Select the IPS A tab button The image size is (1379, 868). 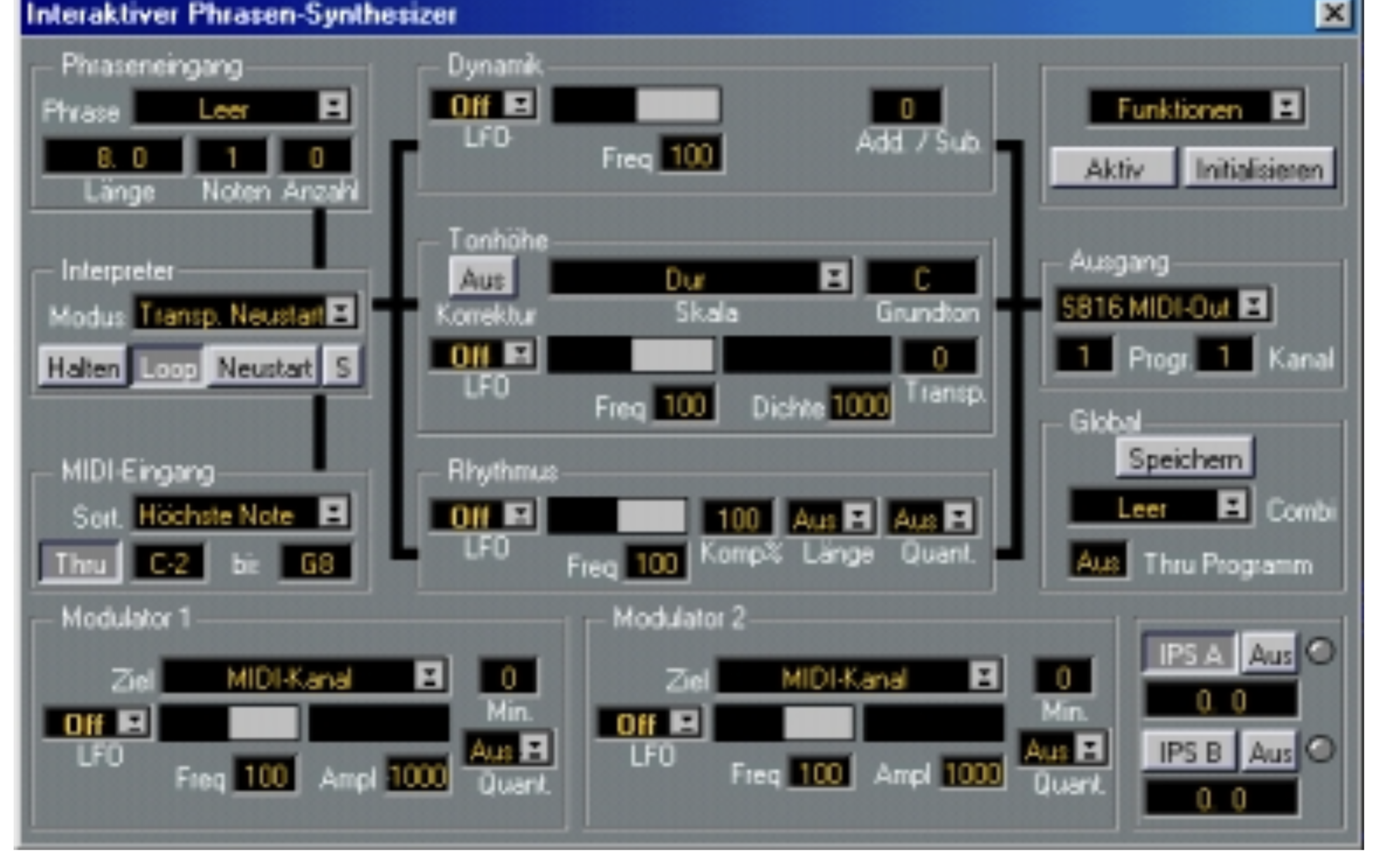(x=1189, y=654)
